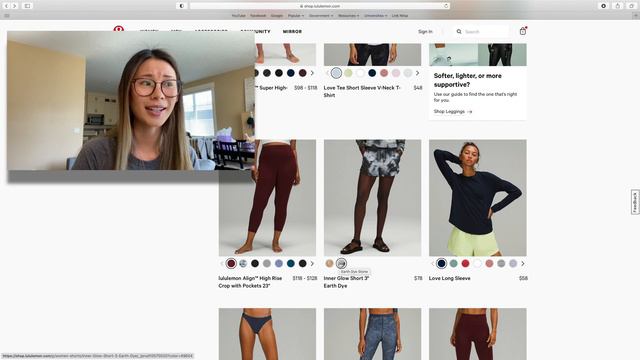Select white swatch for Love Tee

(360, 73)
